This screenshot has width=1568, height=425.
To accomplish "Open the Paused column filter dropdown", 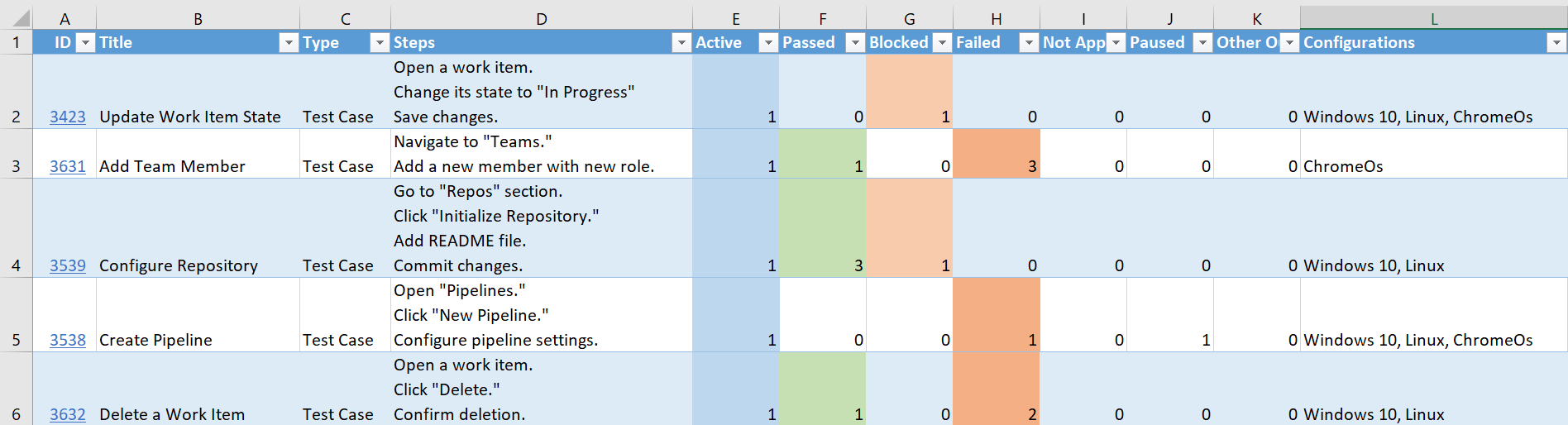I will click(x=1202, y=43).
